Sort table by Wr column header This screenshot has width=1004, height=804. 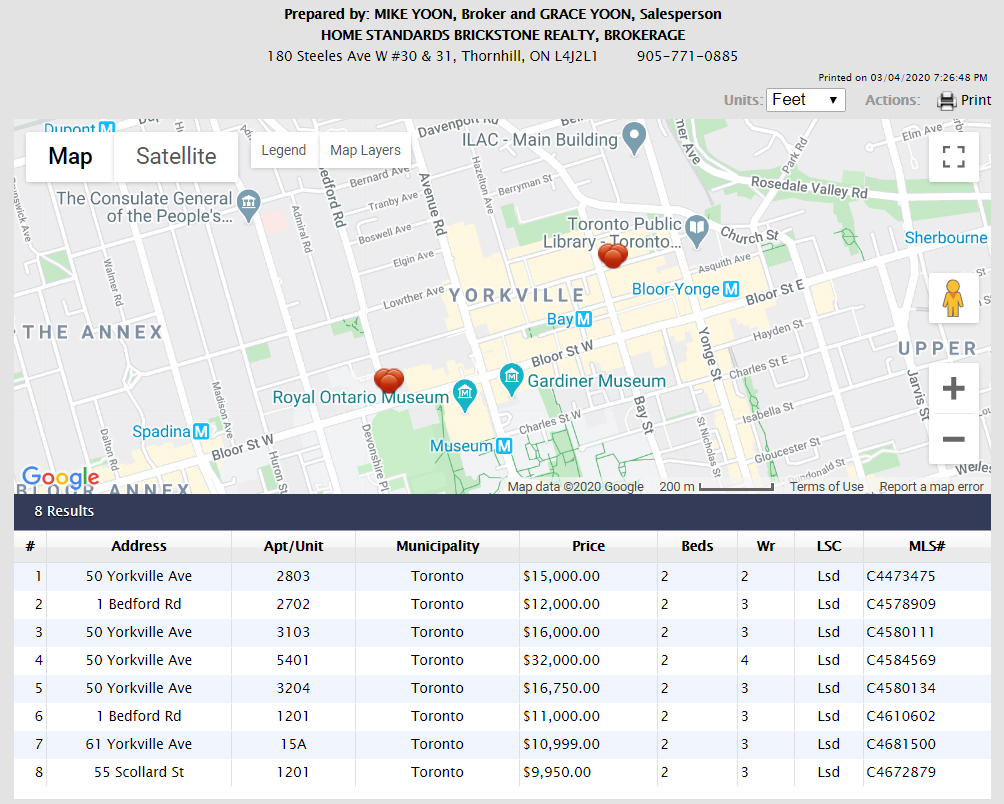click(x=766, y=546)
